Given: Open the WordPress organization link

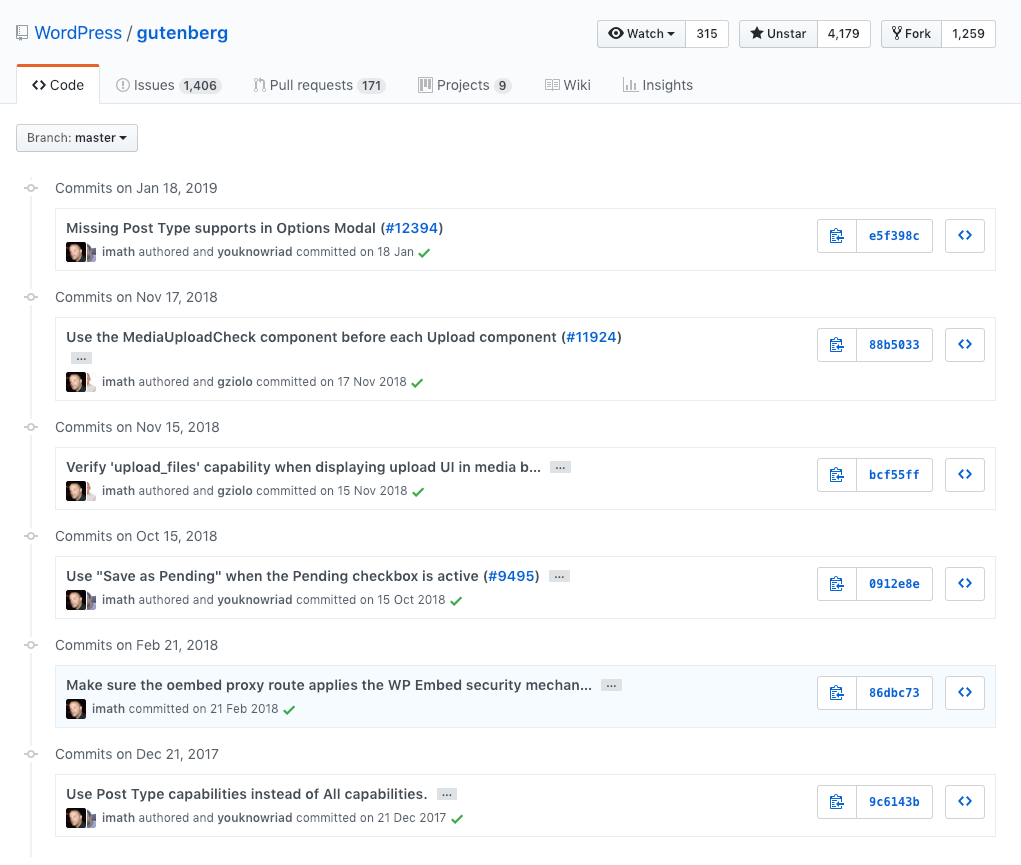Looking at the screenshot, I should (78, 33).
